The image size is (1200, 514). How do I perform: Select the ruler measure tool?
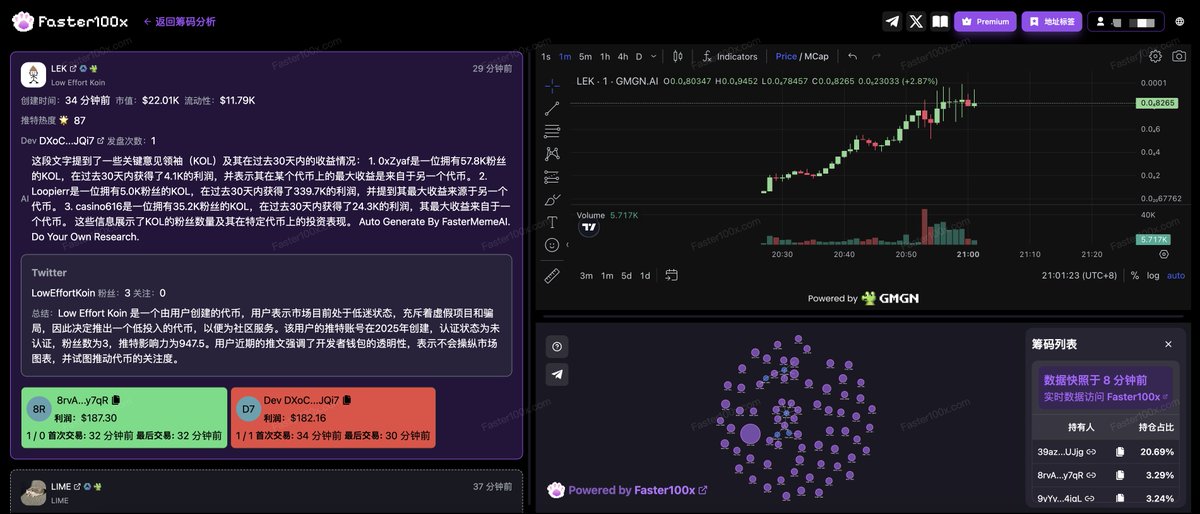(552, 275)
